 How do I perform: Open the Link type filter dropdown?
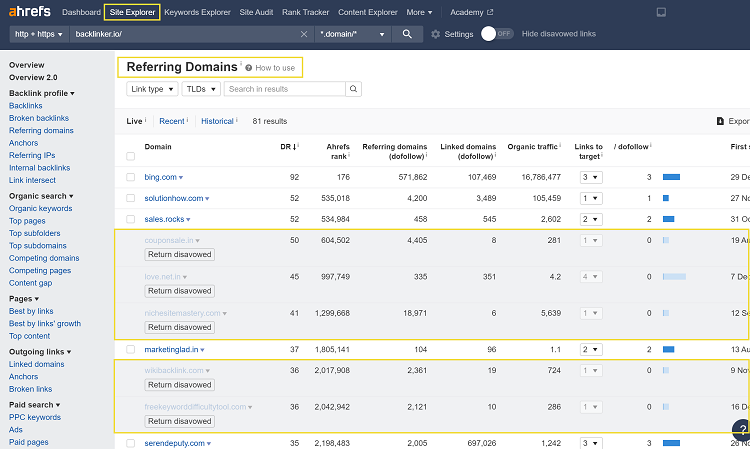[152, 89]
